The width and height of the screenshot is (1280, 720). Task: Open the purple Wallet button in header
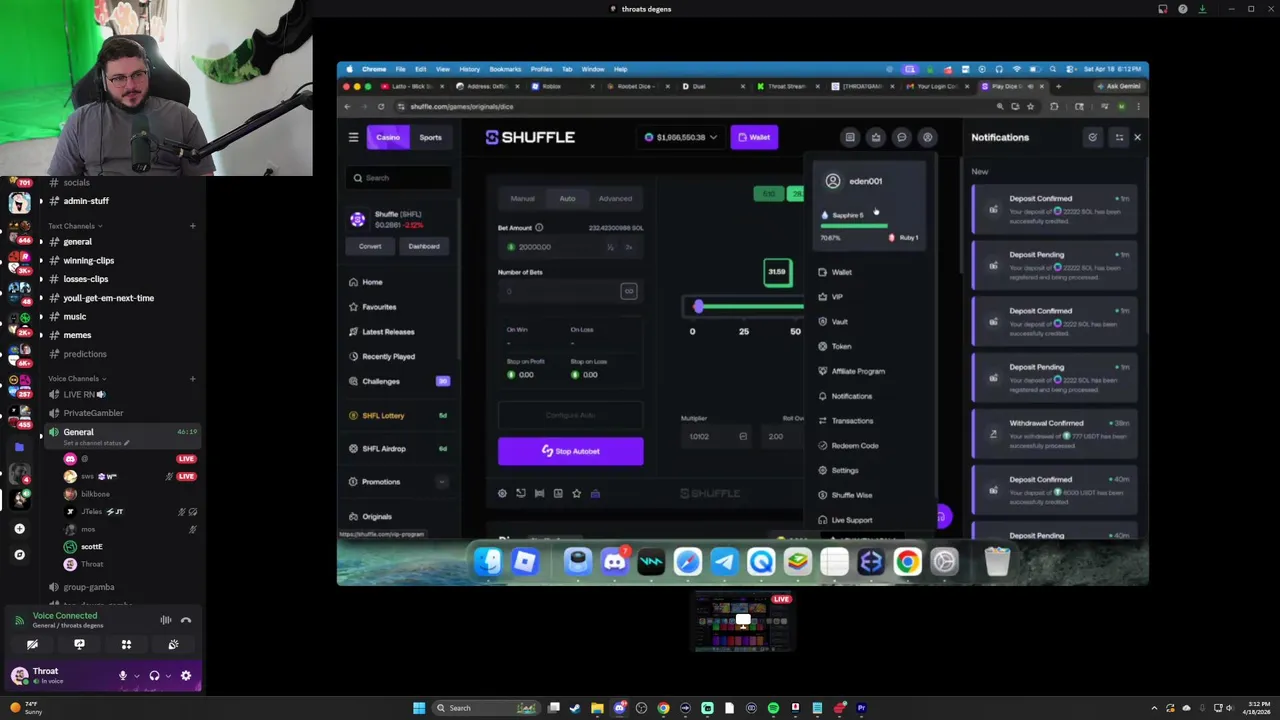pos(754,137)
